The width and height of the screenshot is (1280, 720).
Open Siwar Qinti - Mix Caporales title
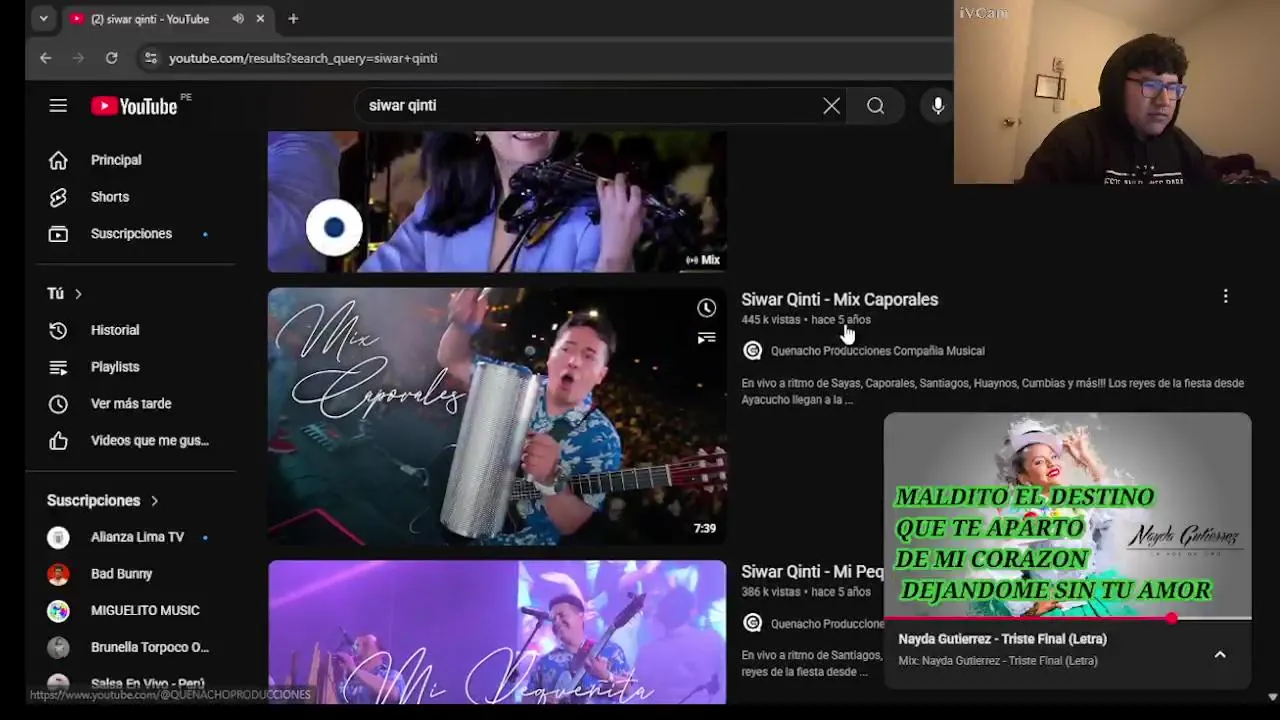click(839, 299)
